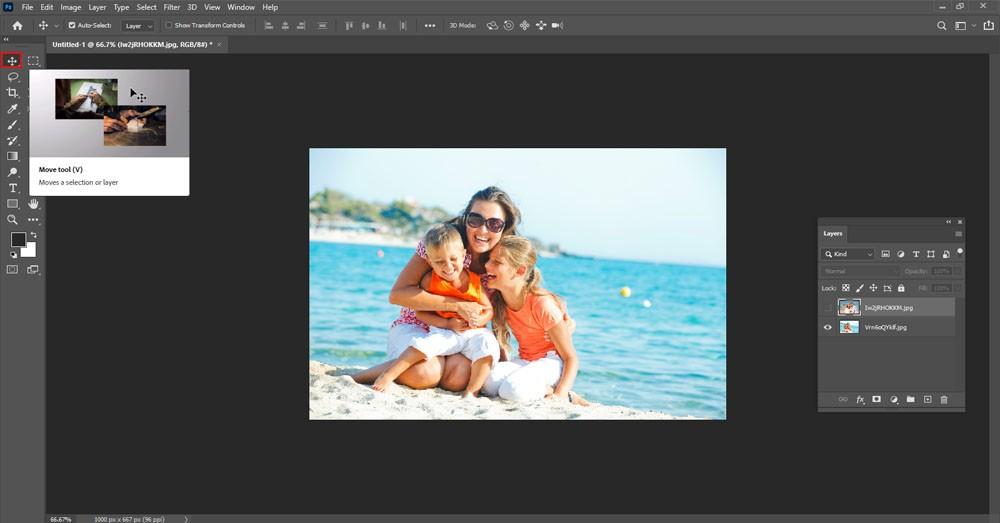Open the Auto-Select Layer dropdown
Viewport: 1000px width, 523px height.
click(x=138, y=26)
